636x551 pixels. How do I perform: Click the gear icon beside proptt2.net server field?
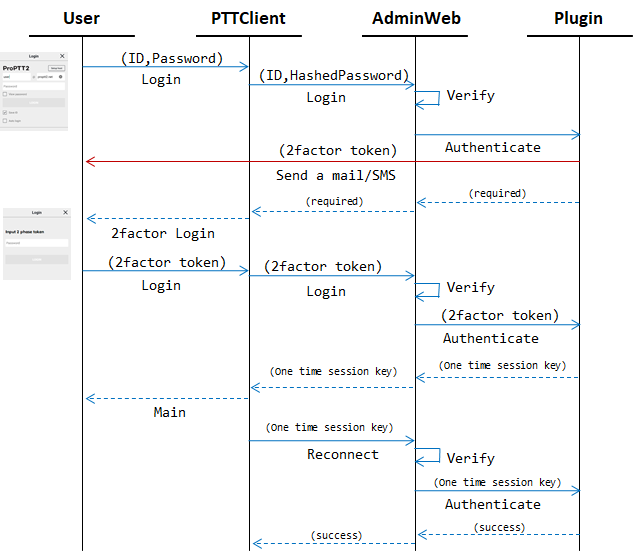[61, 76]
